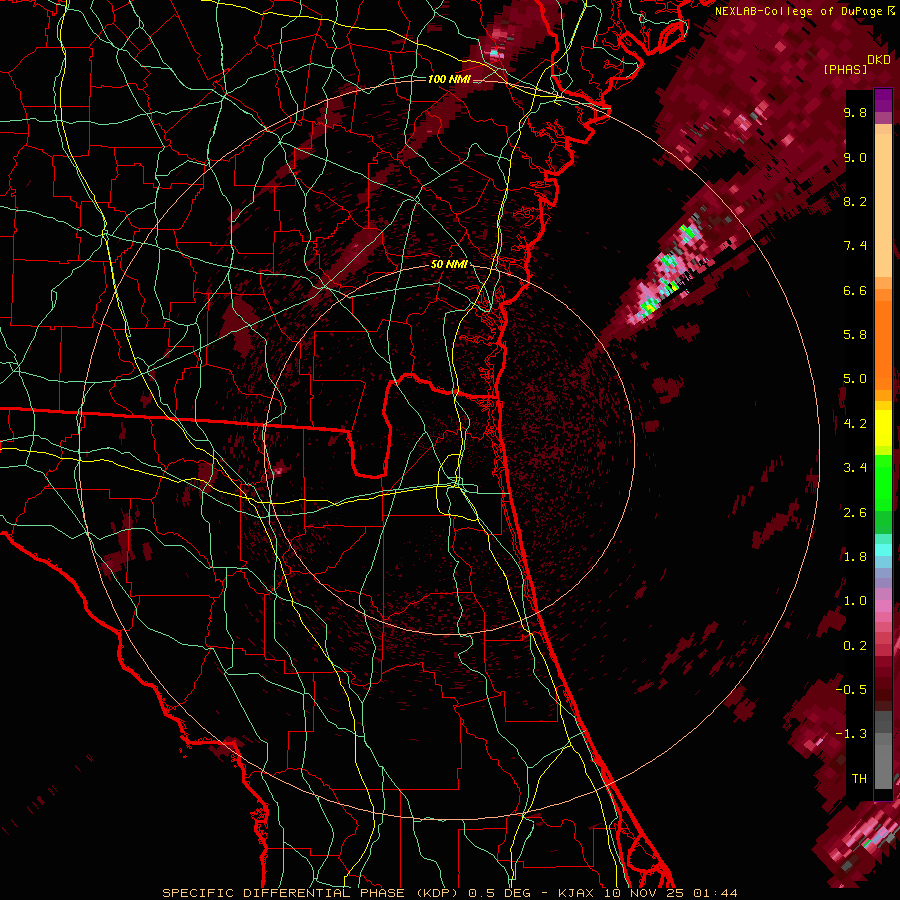Click the "50 NMI" range ring label
The image size is (900, 900).
click(449, 264)
